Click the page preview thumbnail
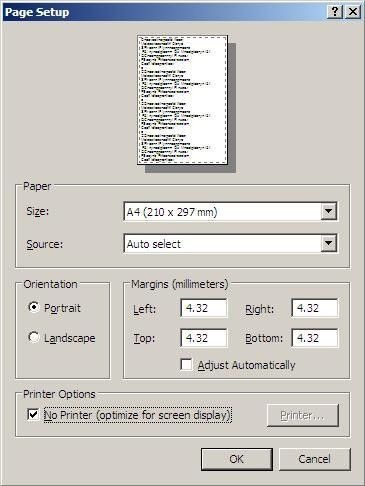This screenshot has width=365, height=486. point(183,100)
